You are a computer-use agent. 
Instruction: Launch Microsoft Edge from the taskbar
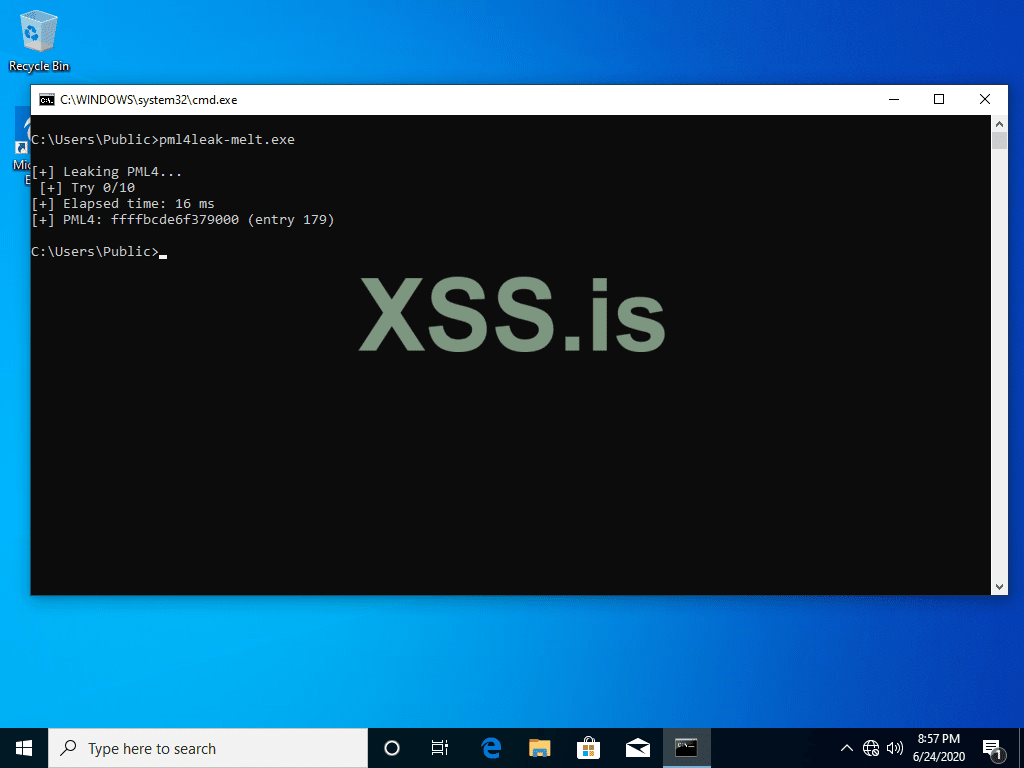[491, 748]
